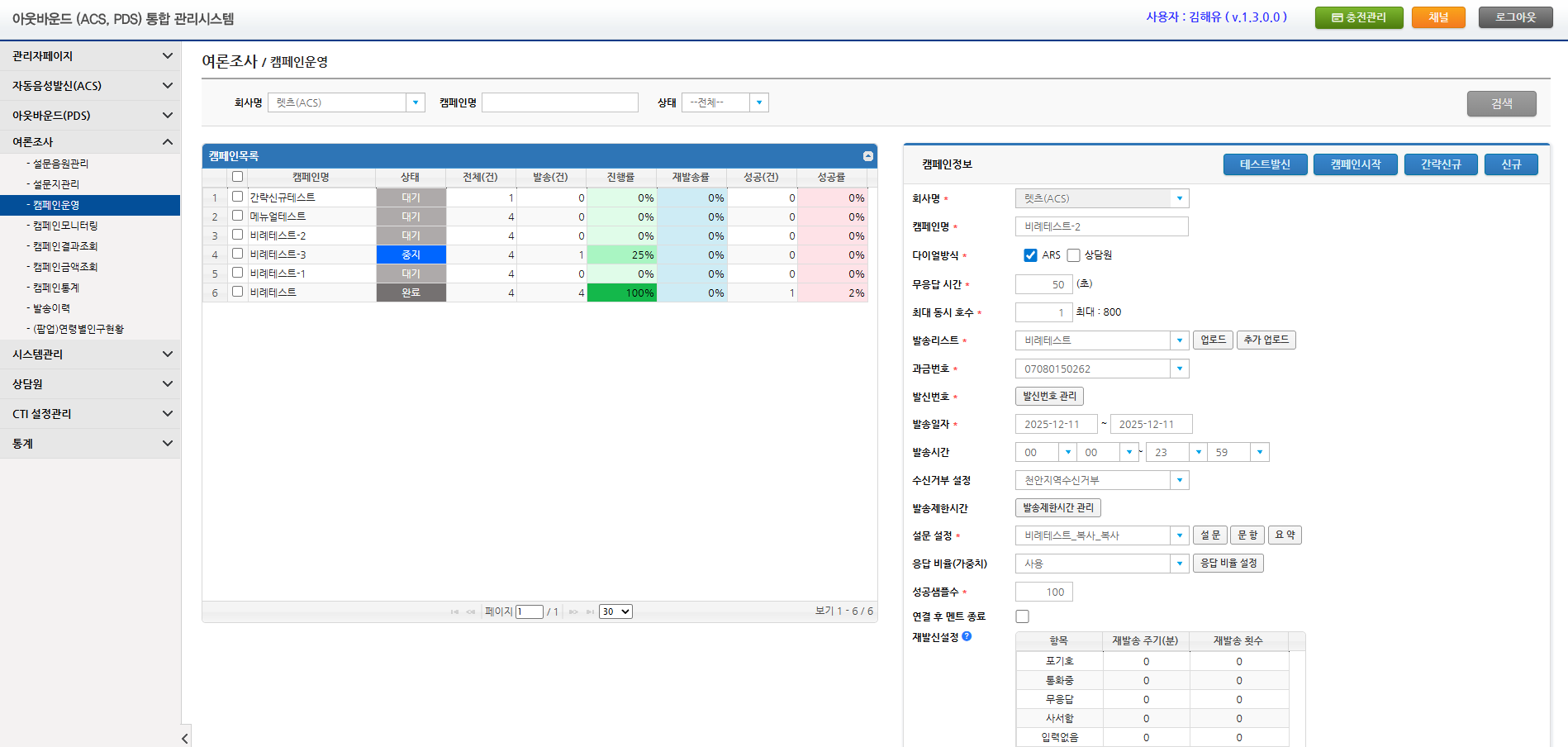1568x747 pixels.
Task: Tick the checkbox for 간략신규테스트 row
Action: coord(238,197)
